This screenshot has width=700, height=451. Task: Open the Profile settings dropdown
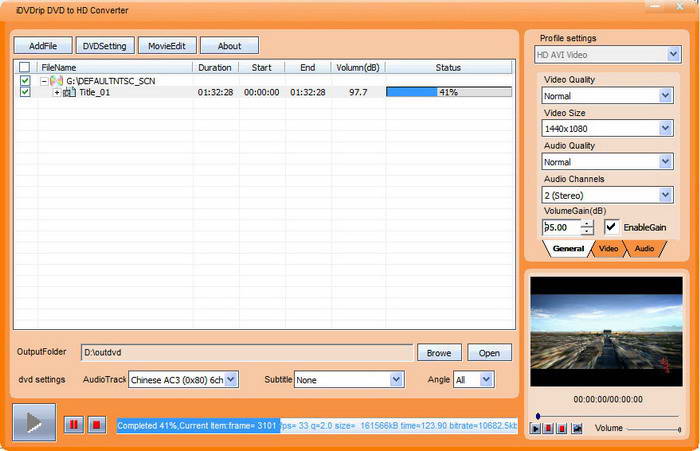[673, 54]
